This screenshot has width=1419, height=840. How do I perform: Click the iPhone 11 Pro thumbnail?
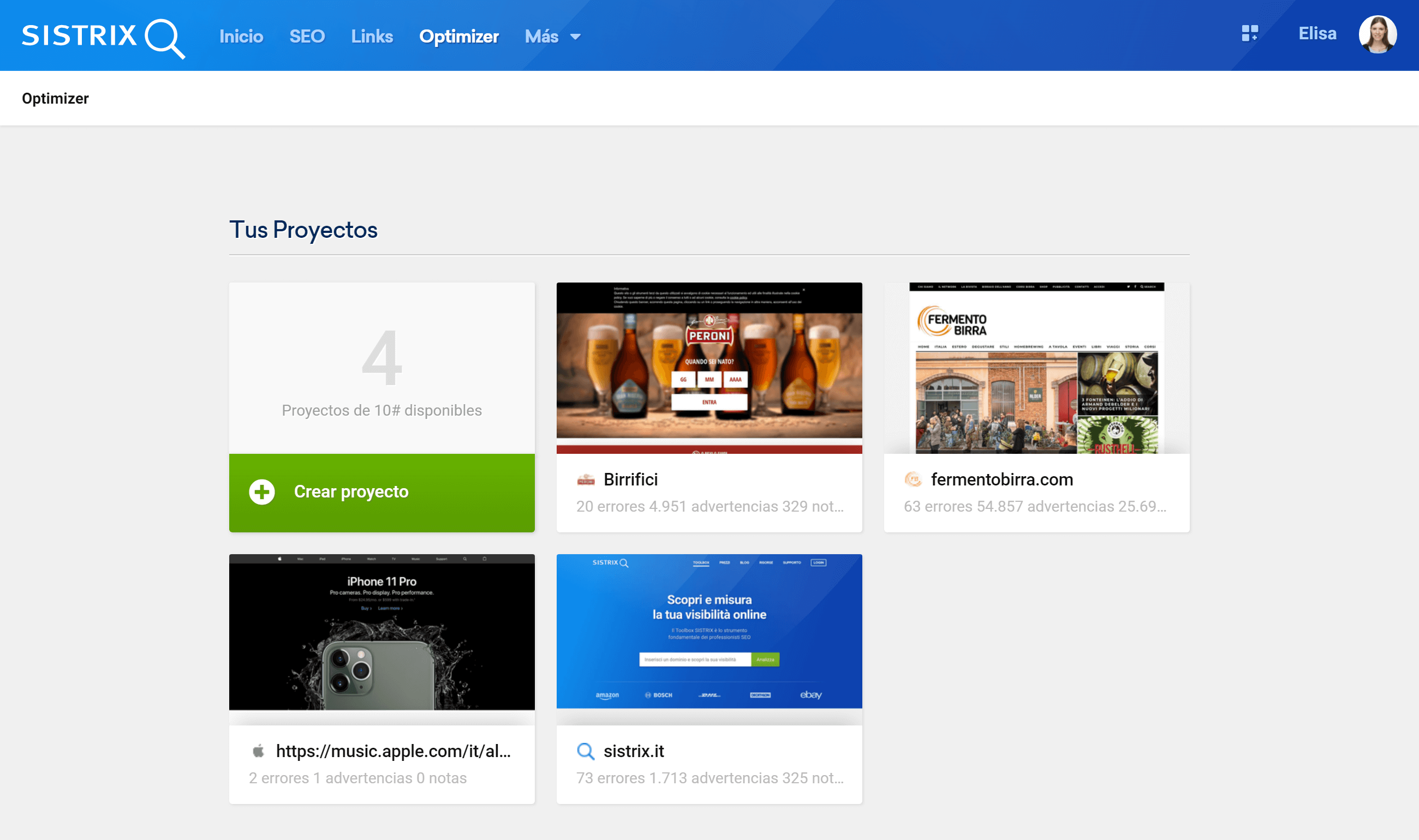pyautogui.click(x=381, y=632)
